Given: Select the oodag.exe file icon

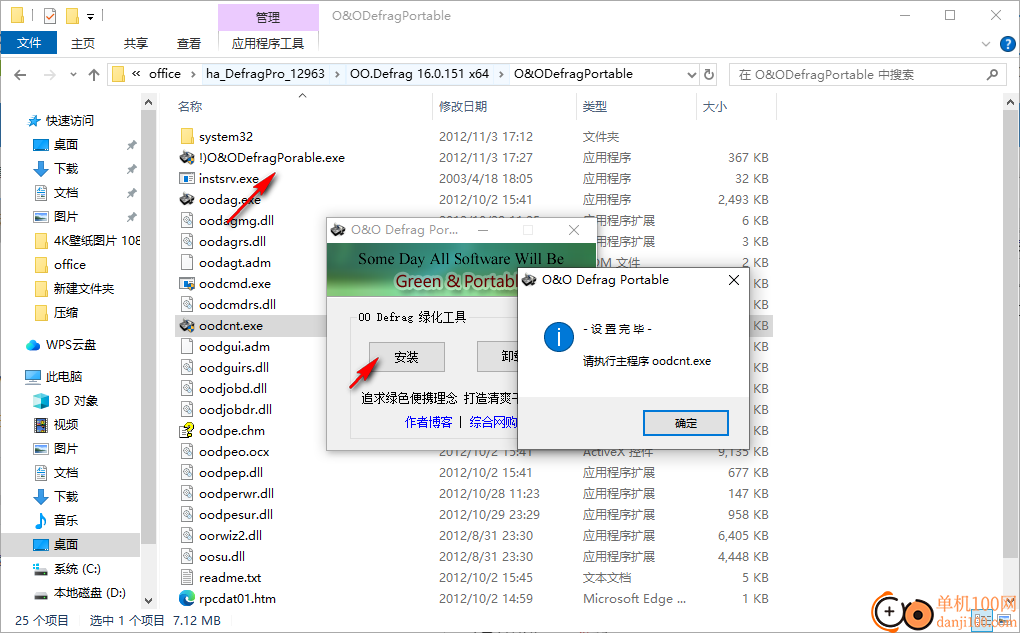Looking at the screenshot, I should tap(187, 199).
